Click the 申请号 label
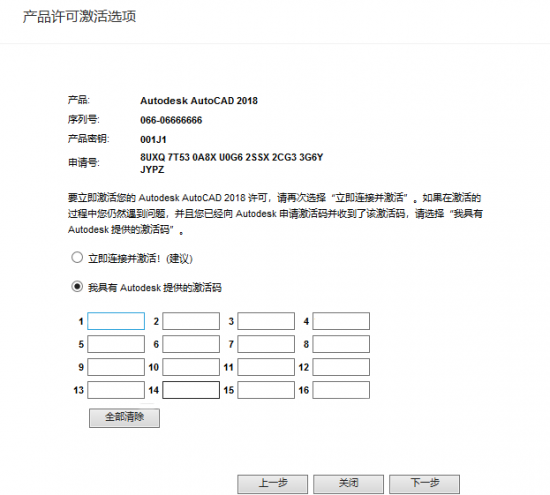This screenshot has width=550, height=495. pos(84,162)
